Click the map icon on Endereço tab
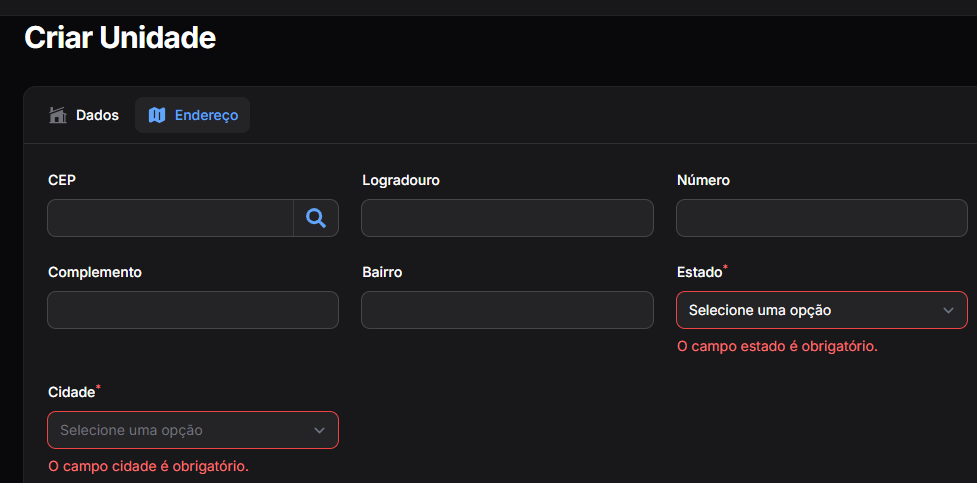This screenshot has width=977, height=483. 157,115
